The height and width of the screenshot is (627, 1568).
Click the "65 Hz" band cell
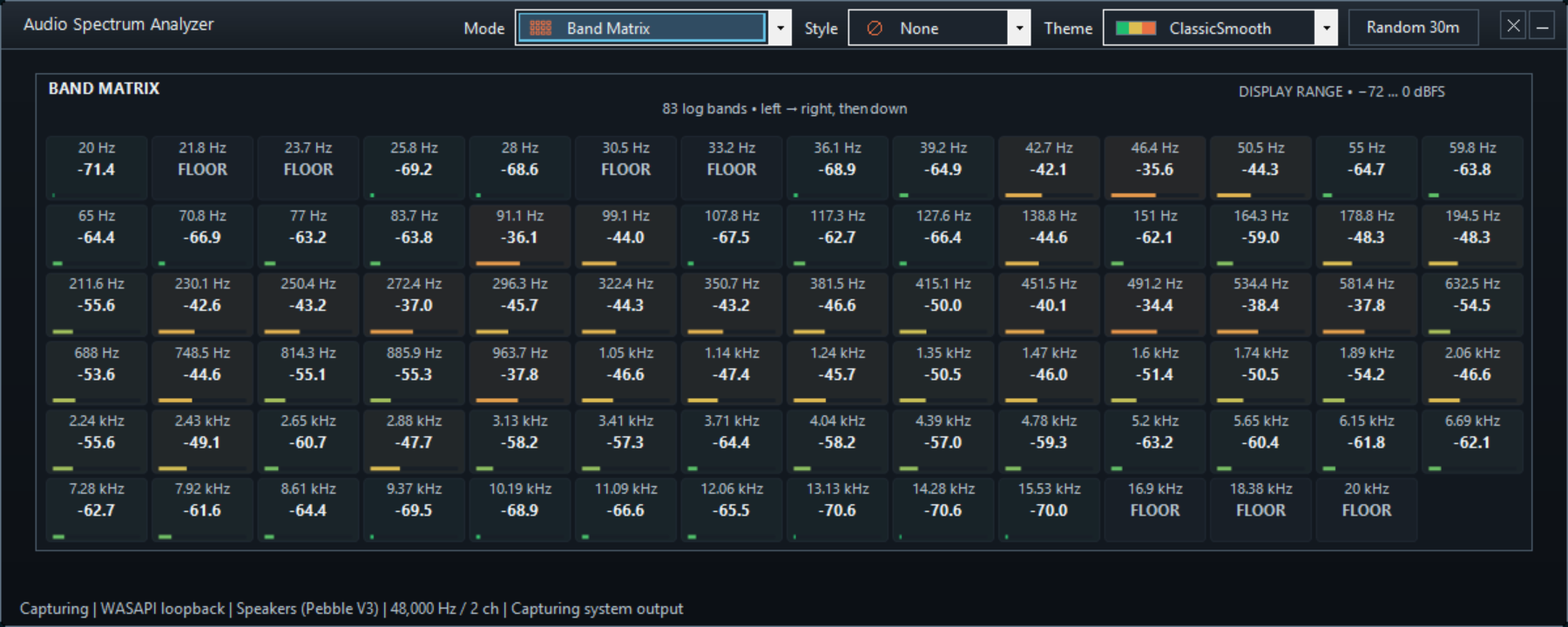97,236
